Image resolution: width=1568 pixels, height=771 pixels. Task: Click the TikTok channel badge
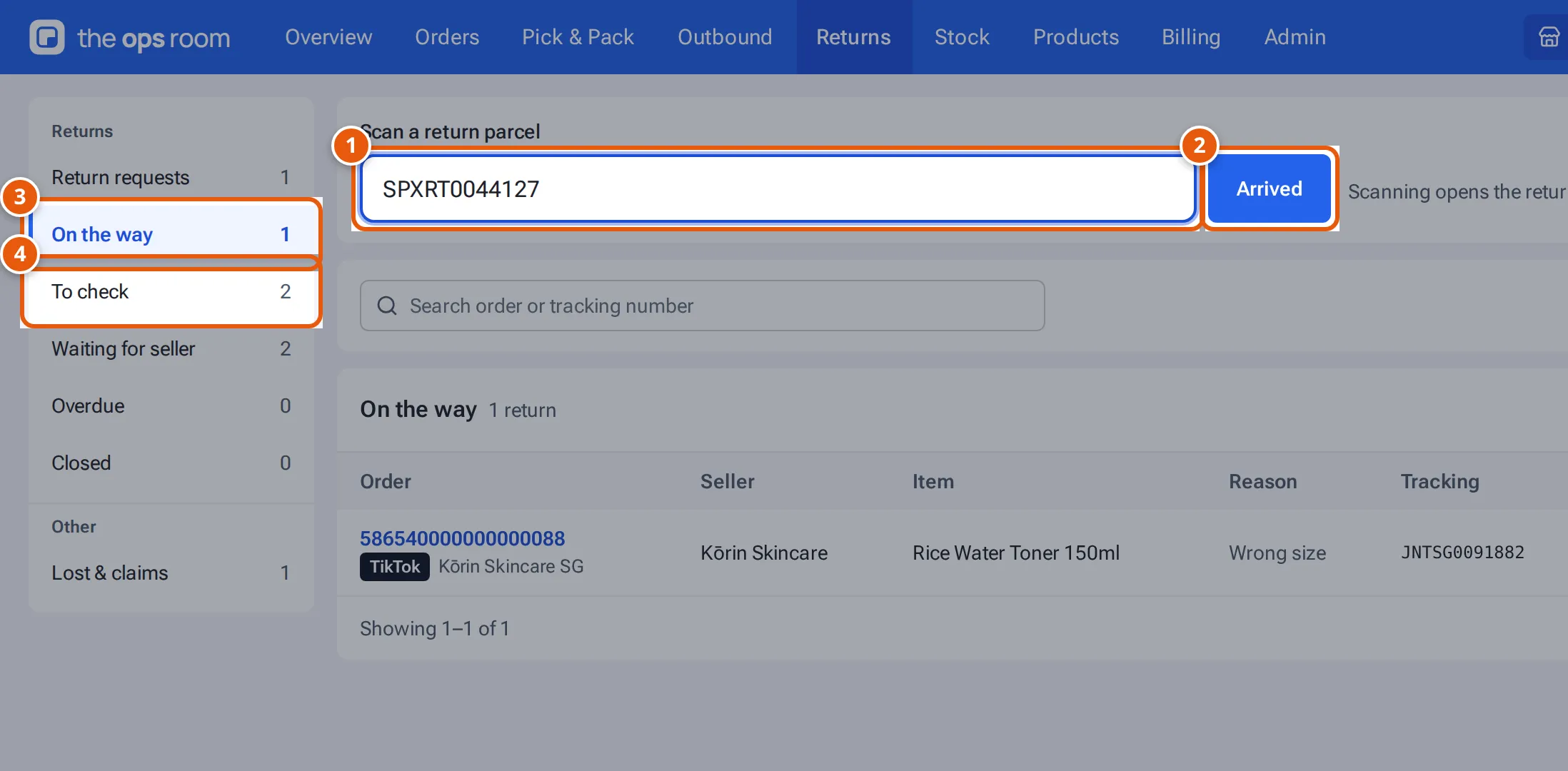click(394, 567)
